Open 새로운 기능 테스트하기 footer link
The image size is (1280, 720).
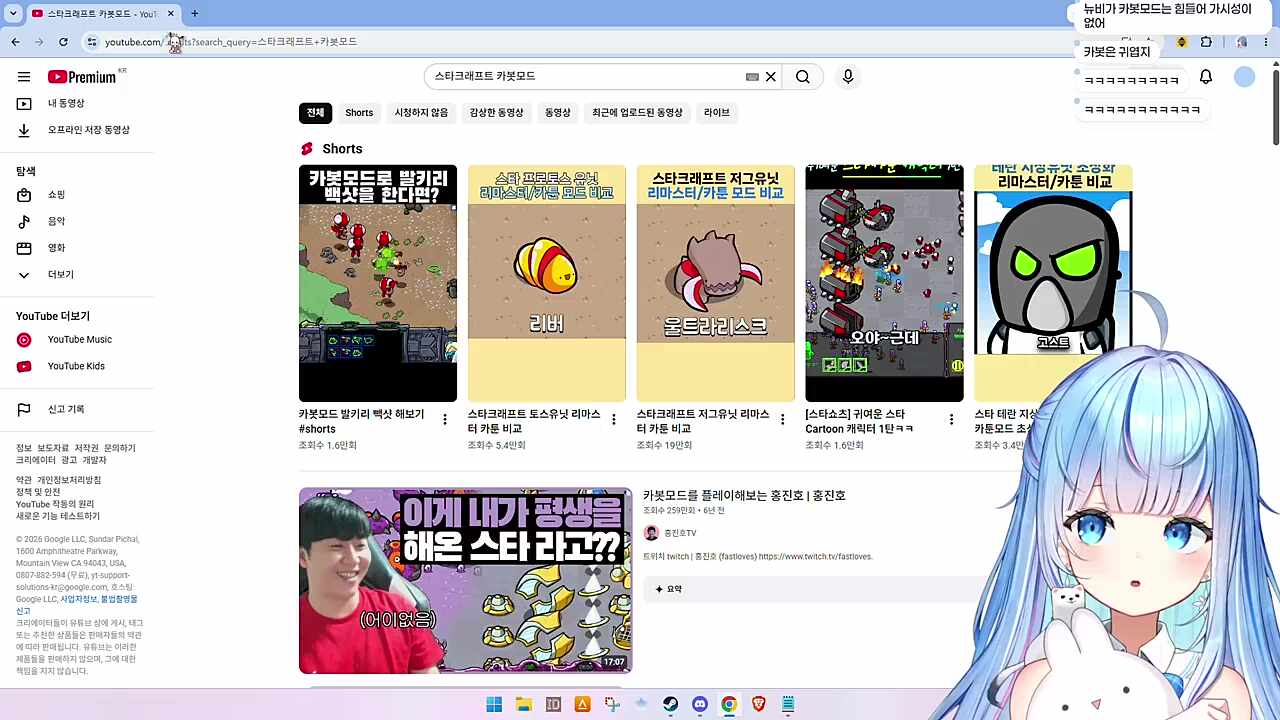point(58,517)
